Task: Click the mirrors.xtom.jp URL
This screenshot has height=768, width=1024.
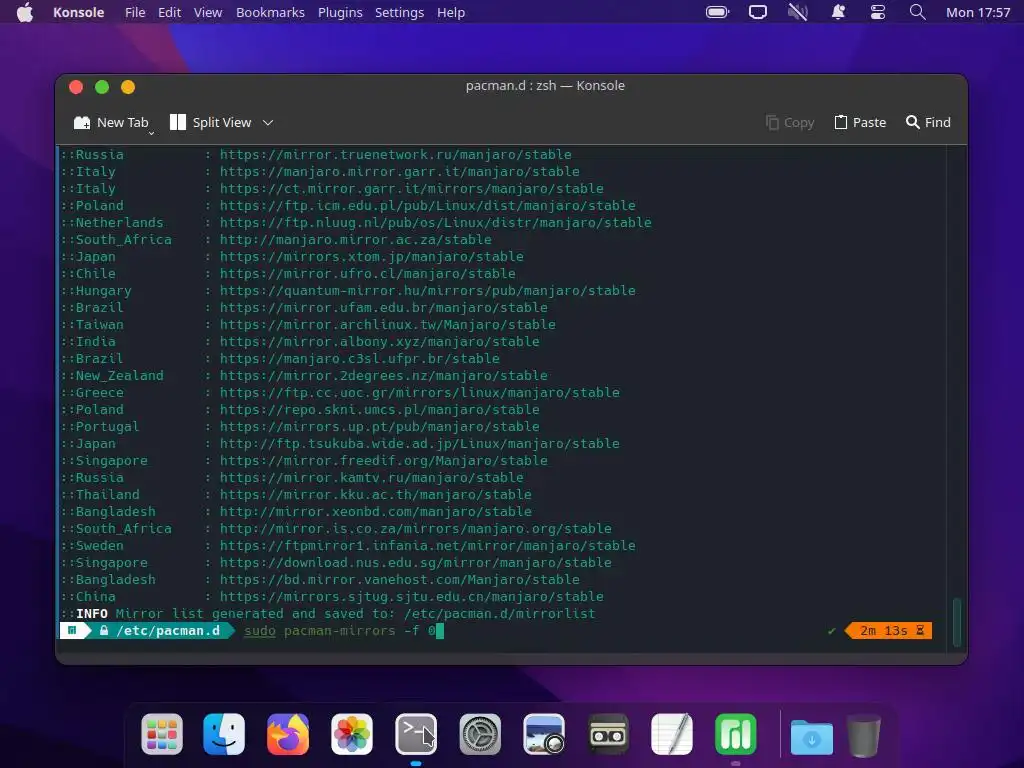Action: click(372, 257)
